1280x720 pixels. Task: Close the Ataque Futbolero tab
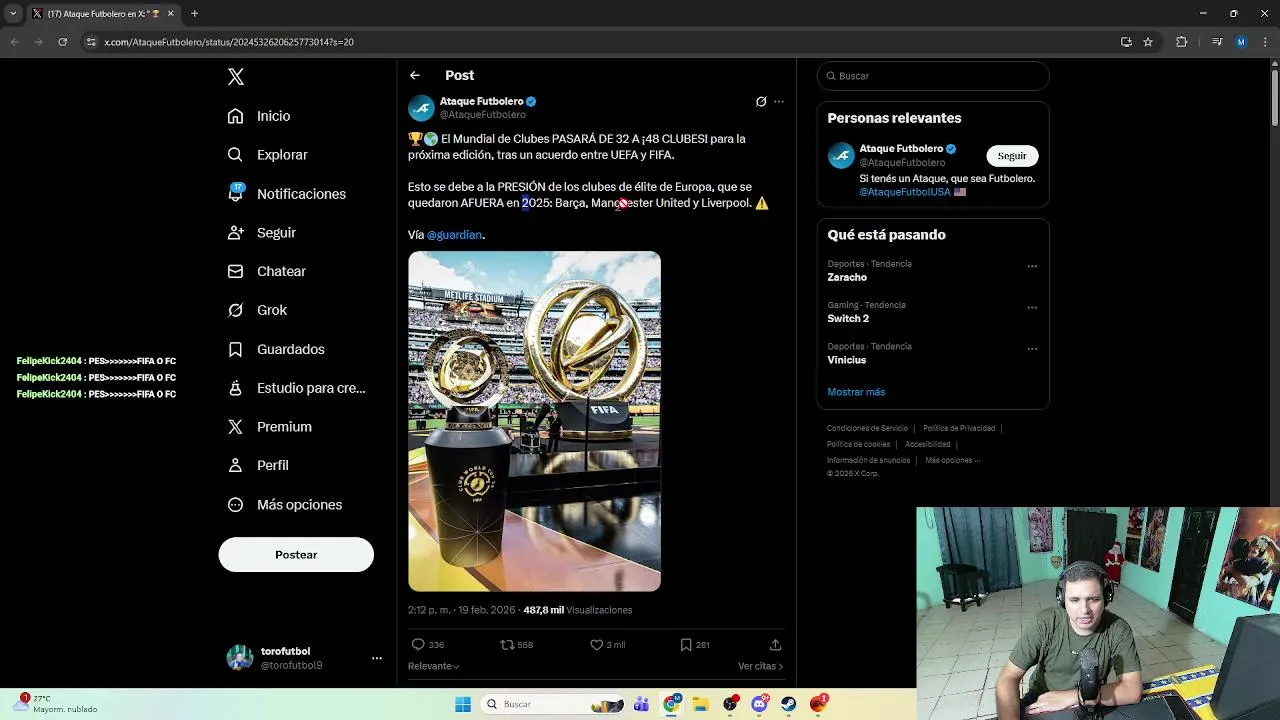point(171,14)
